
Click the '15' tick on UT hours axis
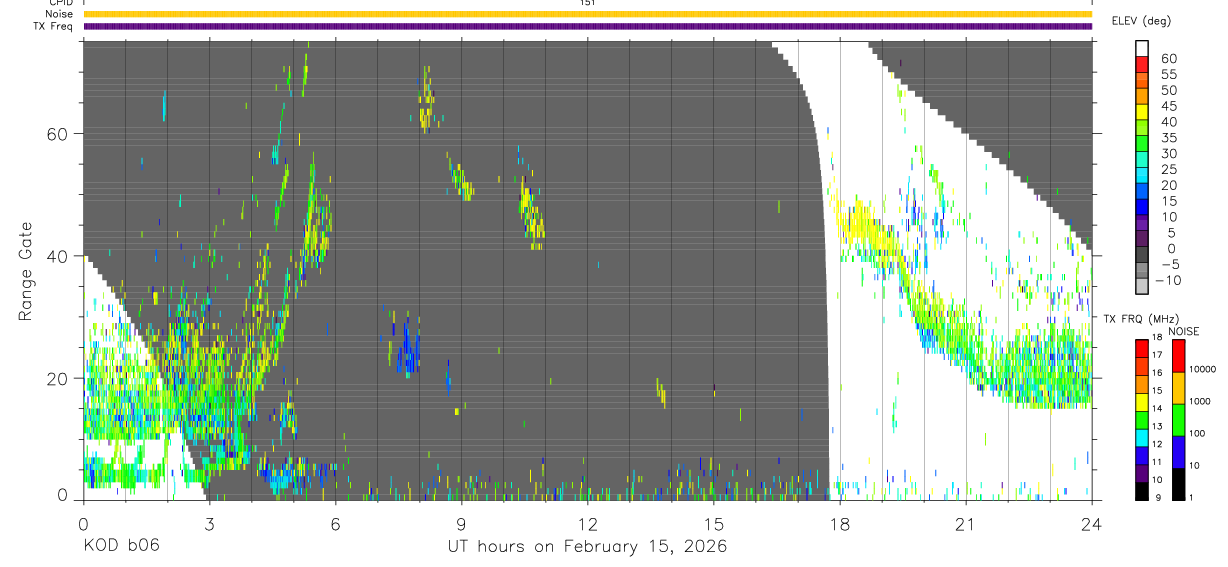click(713, 524)
